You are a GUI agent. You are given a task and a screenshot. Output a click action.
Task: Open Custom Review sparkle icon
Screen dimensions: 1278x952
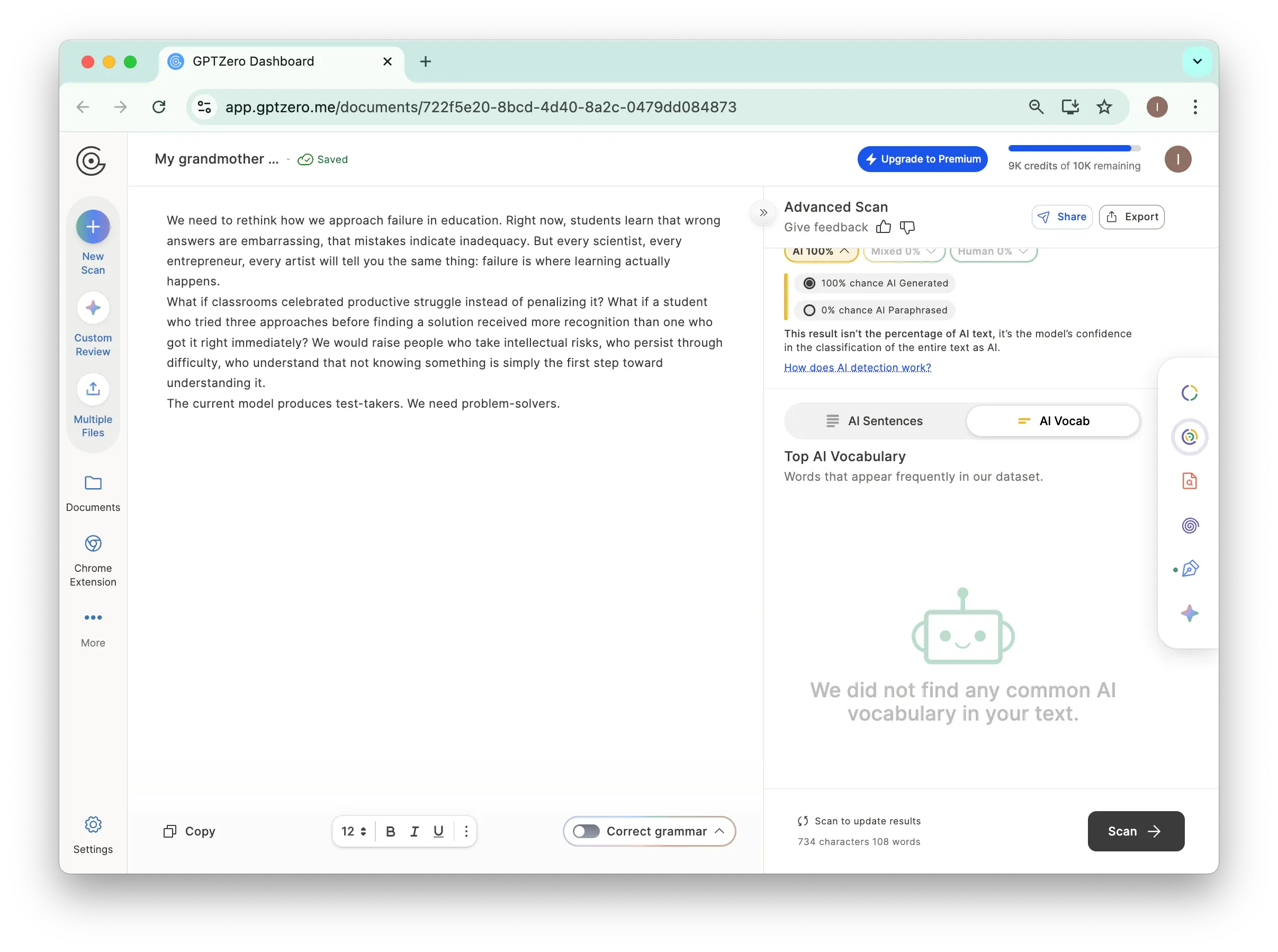click(x=93, y=308)
